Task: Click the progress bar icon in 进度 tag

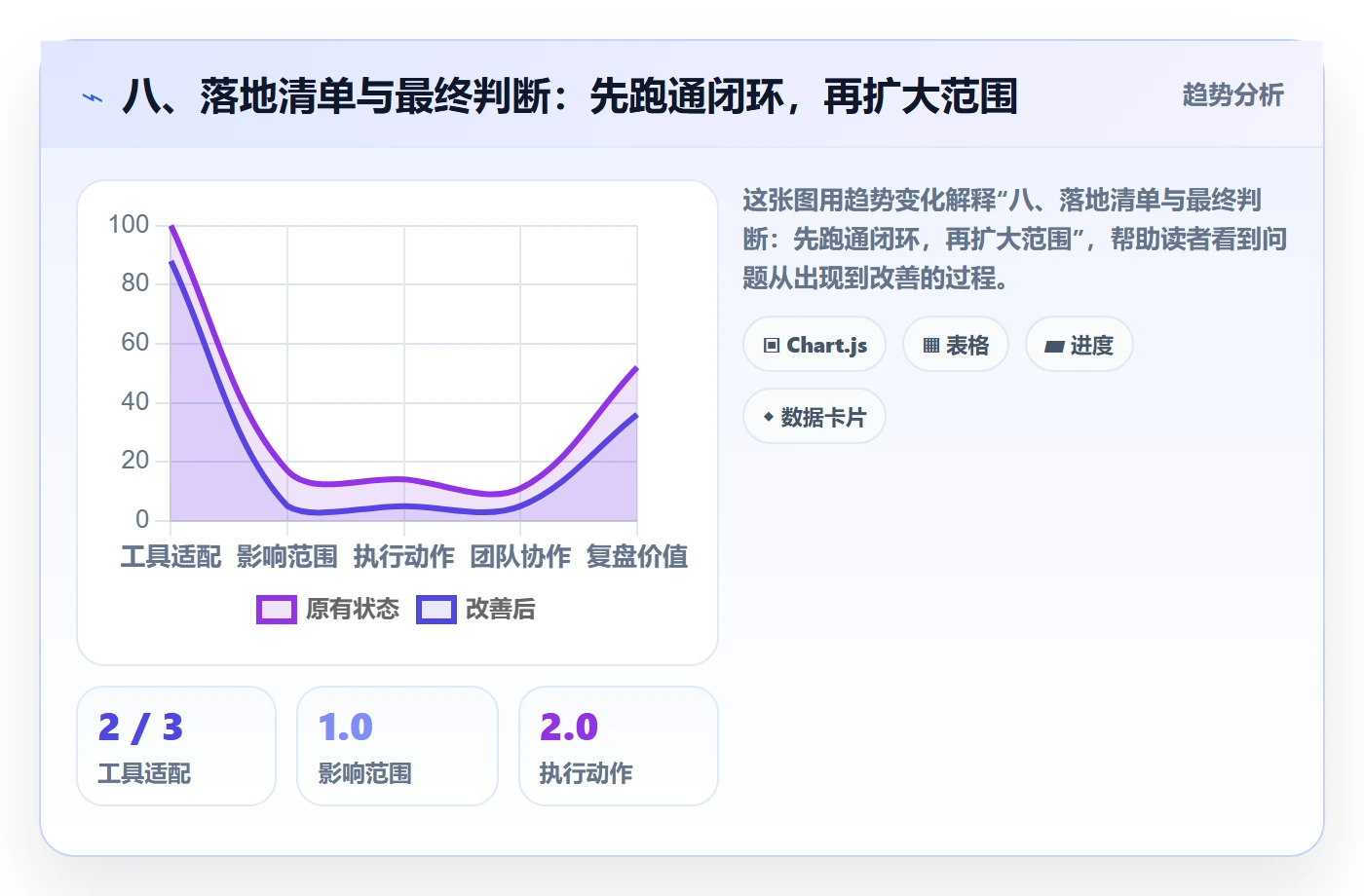Action: 1054,346
